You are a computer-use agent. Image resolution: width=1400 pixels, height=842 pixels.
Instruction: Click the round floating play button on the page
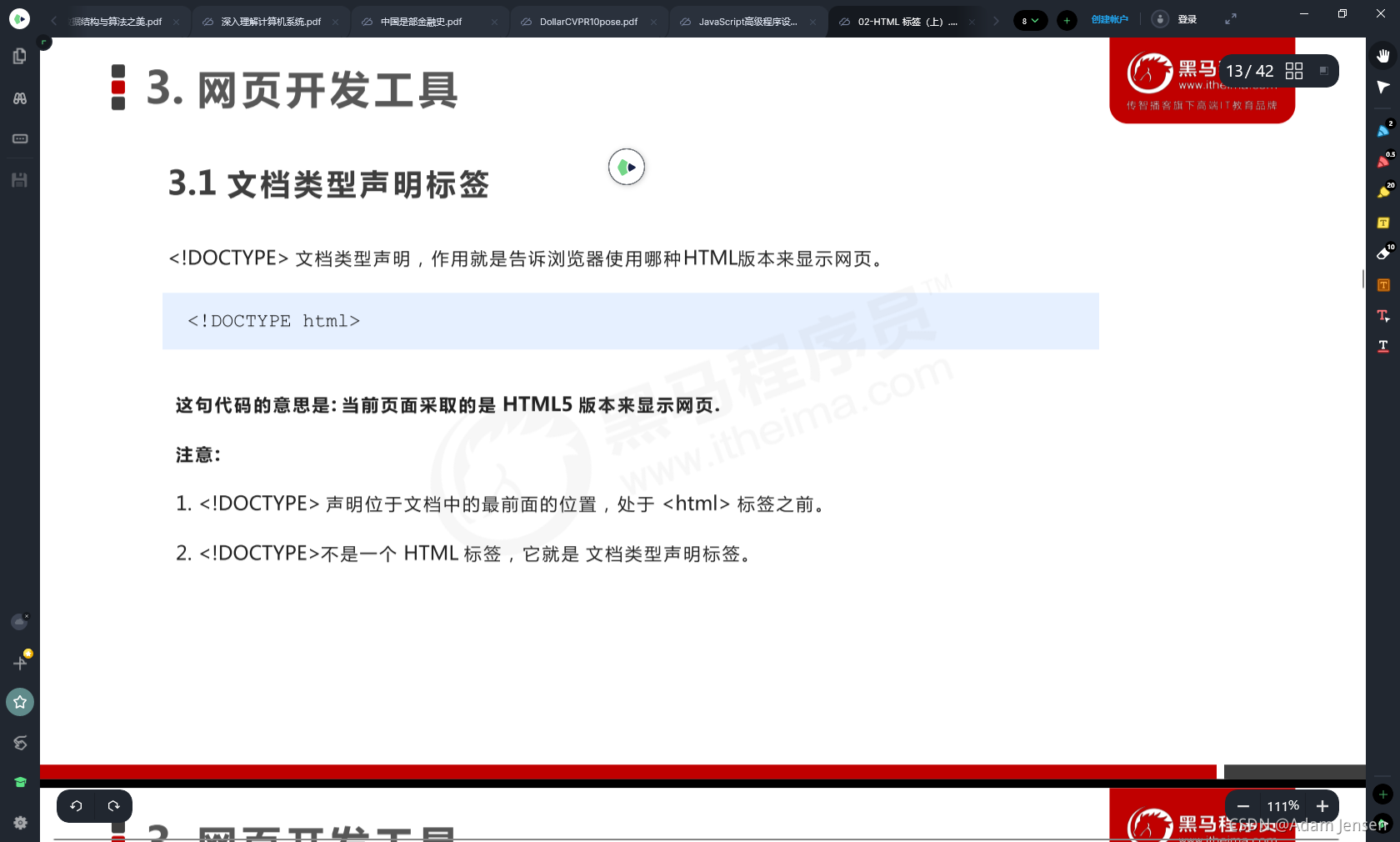click(627, 167)
